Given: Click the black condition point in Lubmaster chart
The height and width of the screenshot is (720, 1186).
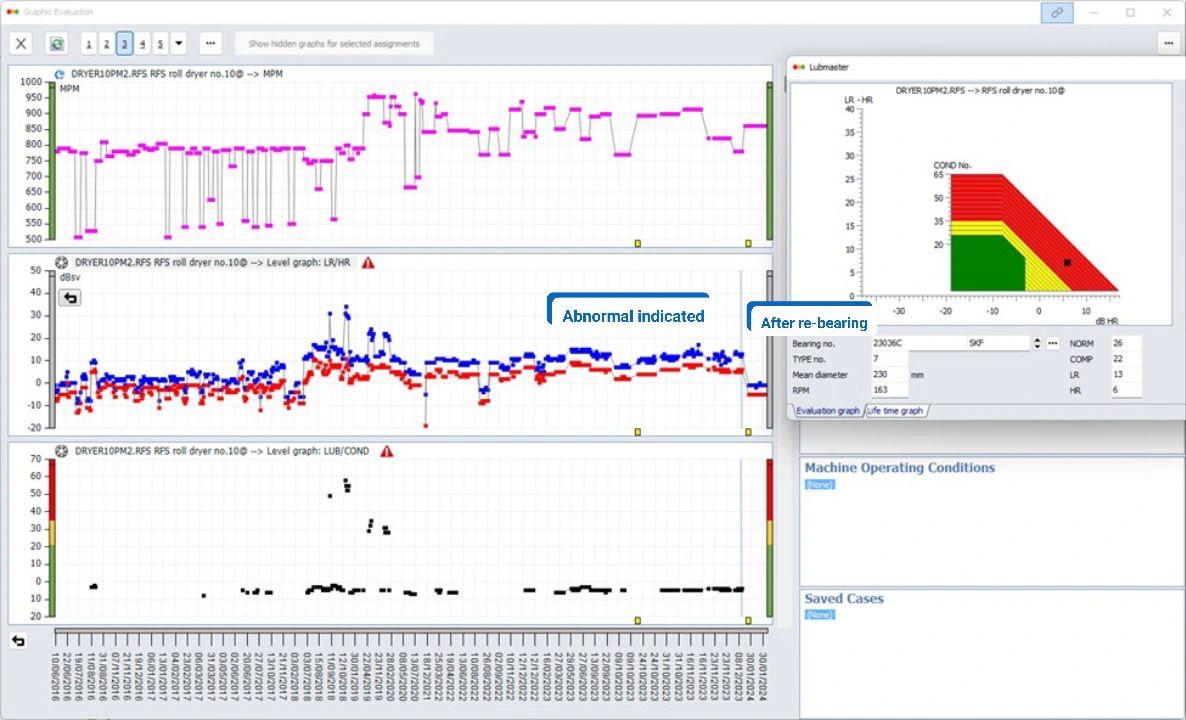Looking at the screenshot, I should (x=1067, y=262).
